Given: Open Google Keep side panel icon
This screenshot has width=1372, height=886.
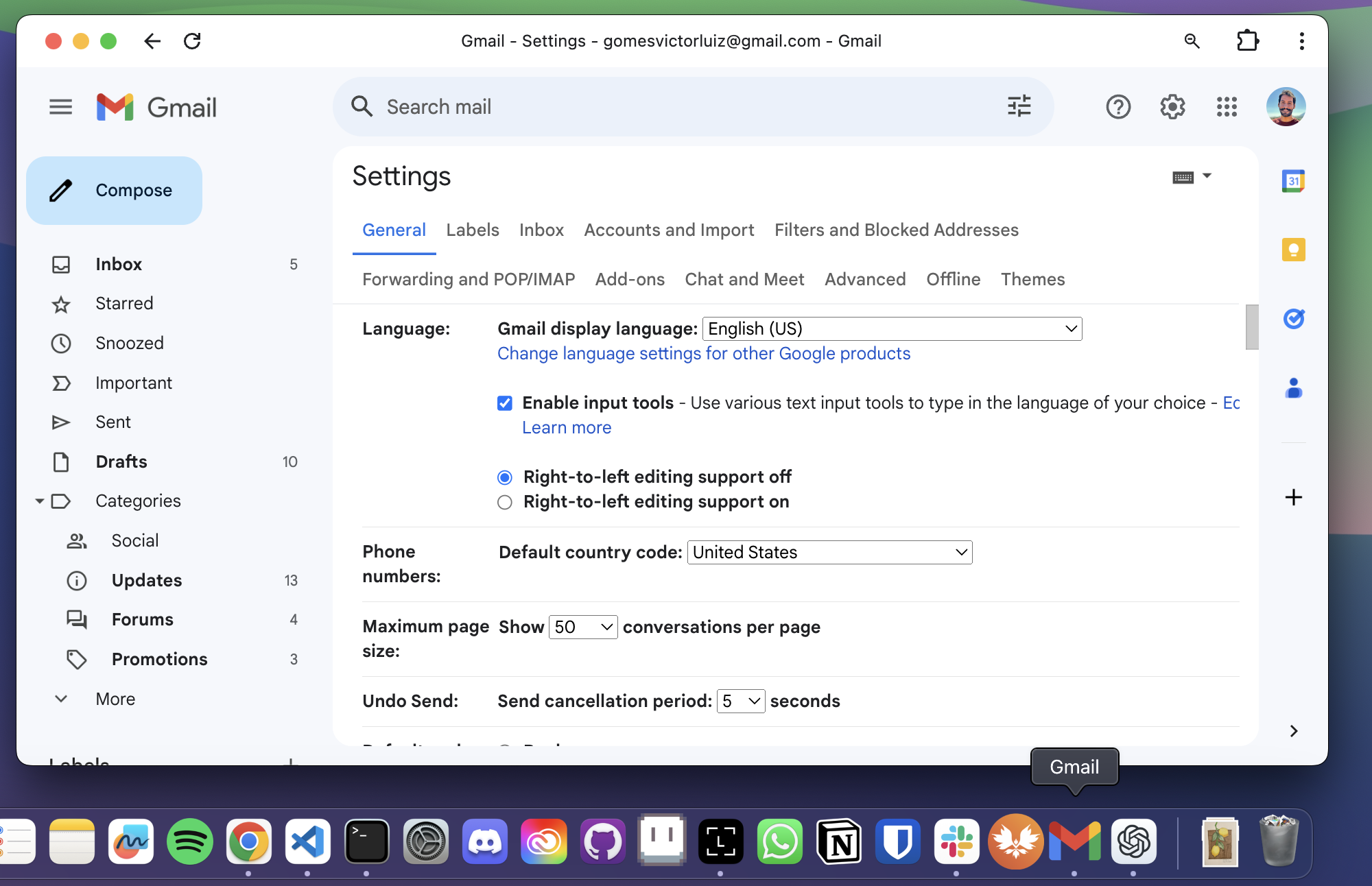Looking at the screenshot, I should [1293, 250].
